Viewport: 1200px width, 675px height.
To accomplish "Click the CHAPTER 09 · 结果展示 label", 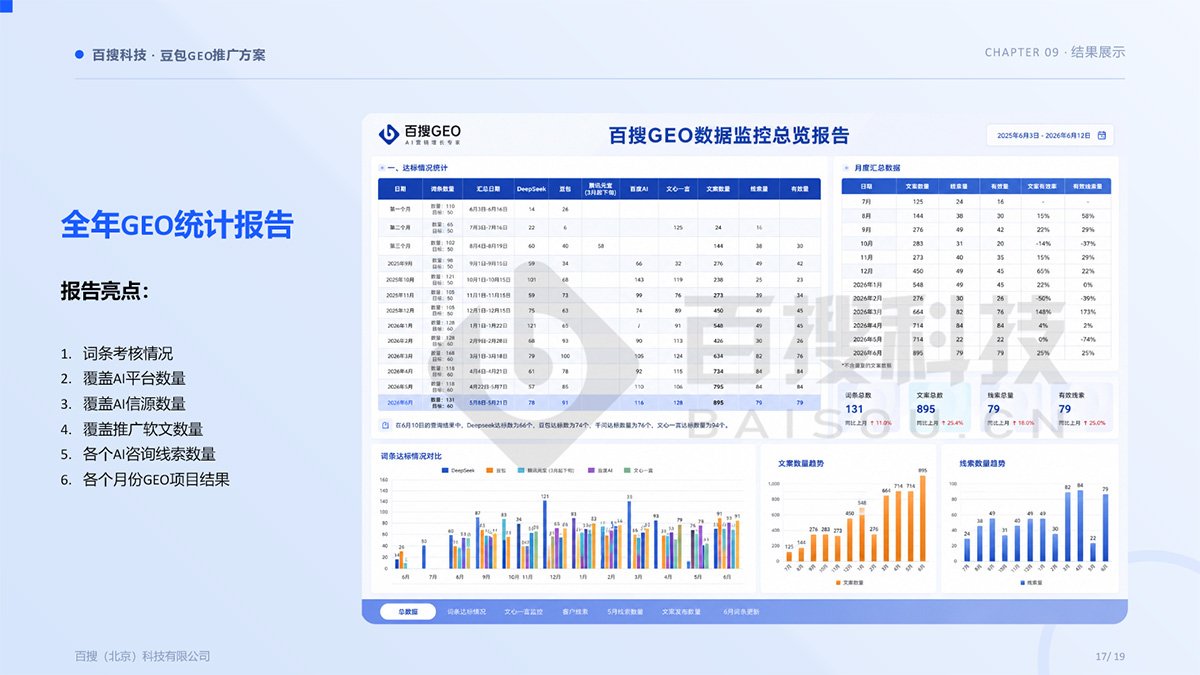I will point(1055,52).
